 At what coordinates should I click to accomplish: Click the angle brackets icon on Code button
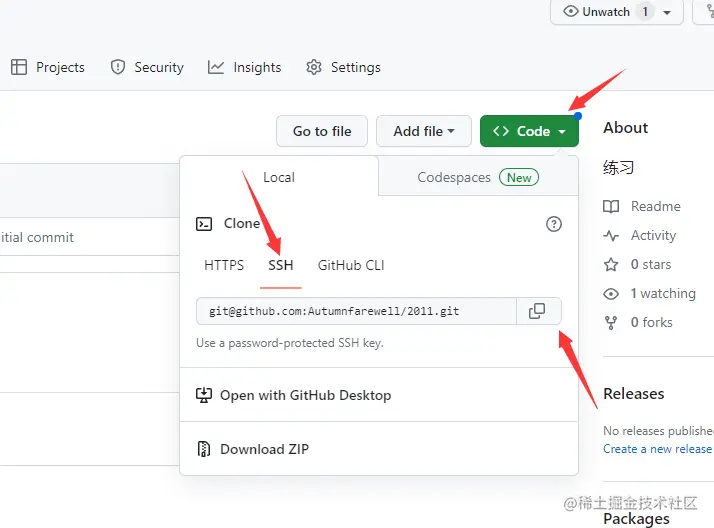(501, 131)
